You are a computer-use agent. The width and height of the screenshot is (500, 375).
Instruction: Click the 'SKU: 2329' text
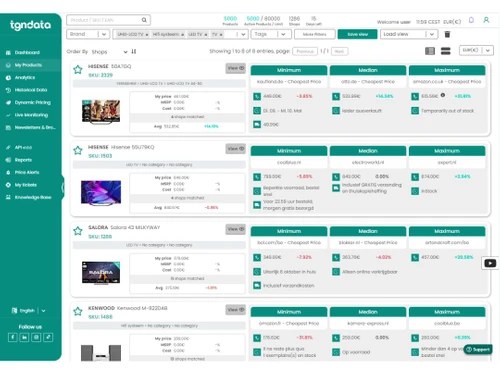coord(100,75)
